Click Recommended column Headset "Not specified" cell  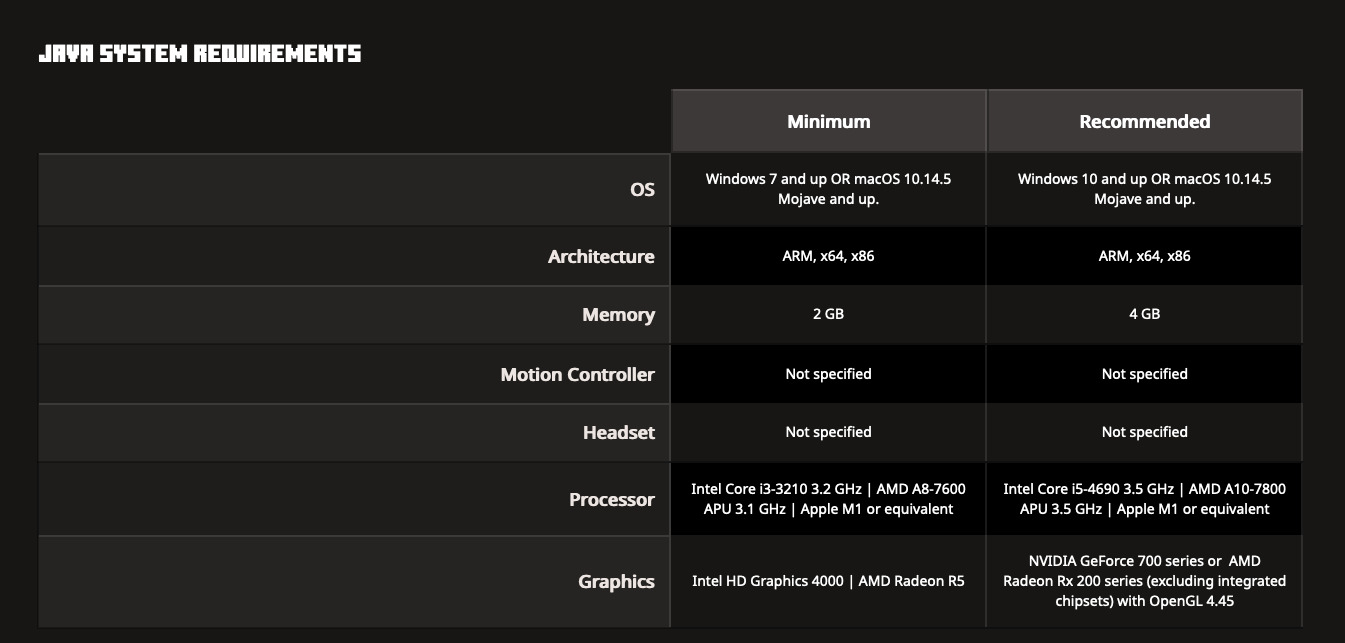coord(1144,432)
